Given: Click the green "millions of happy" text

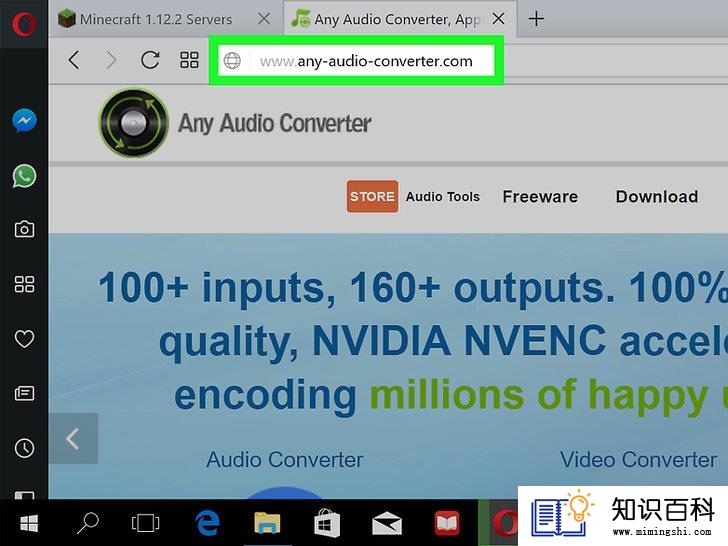Looking at the screenshot, I should tap(539, 396).
